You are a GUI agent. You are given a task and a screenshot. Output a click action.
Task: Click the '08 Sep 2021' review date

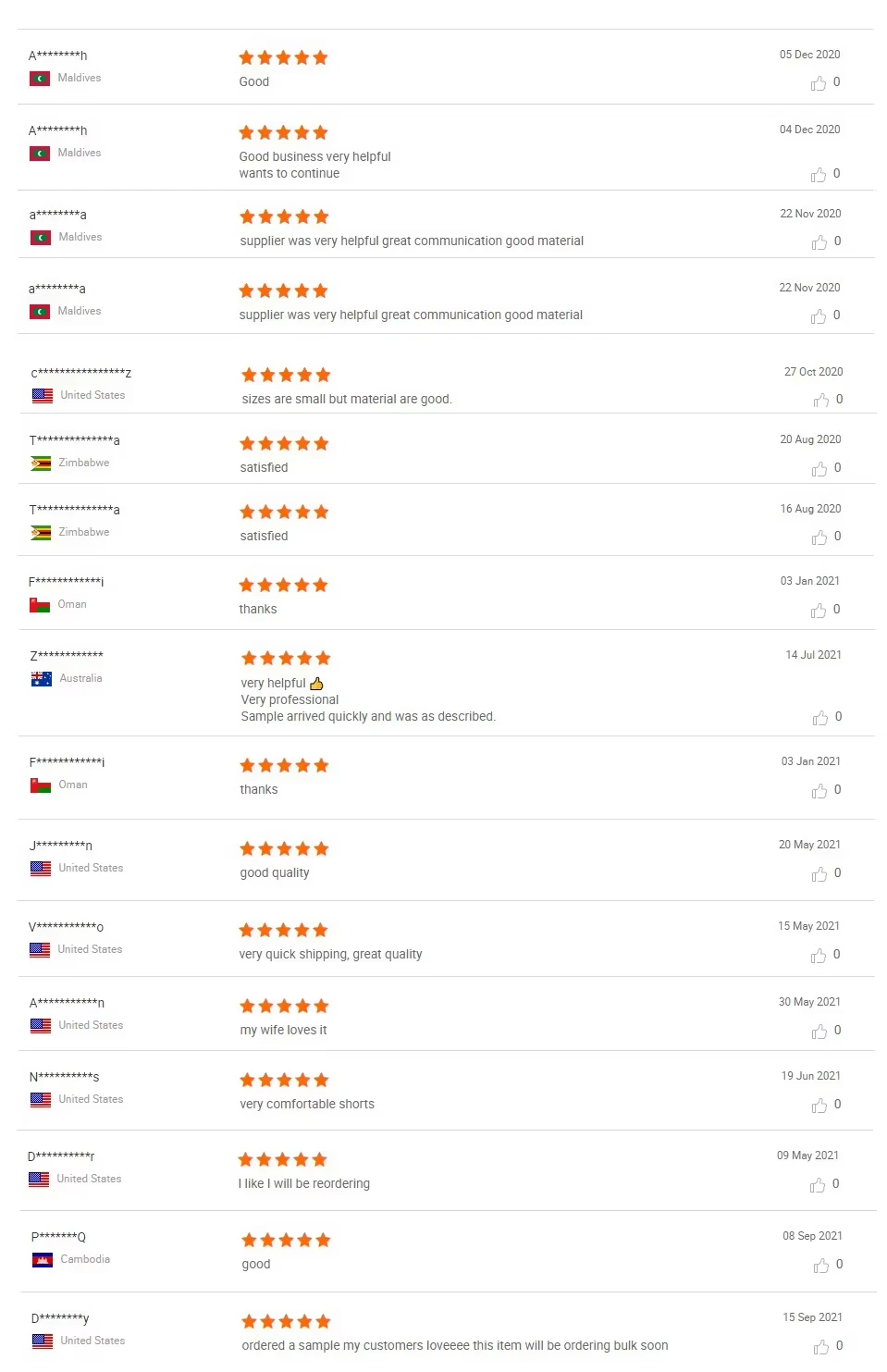[812, 1236]
